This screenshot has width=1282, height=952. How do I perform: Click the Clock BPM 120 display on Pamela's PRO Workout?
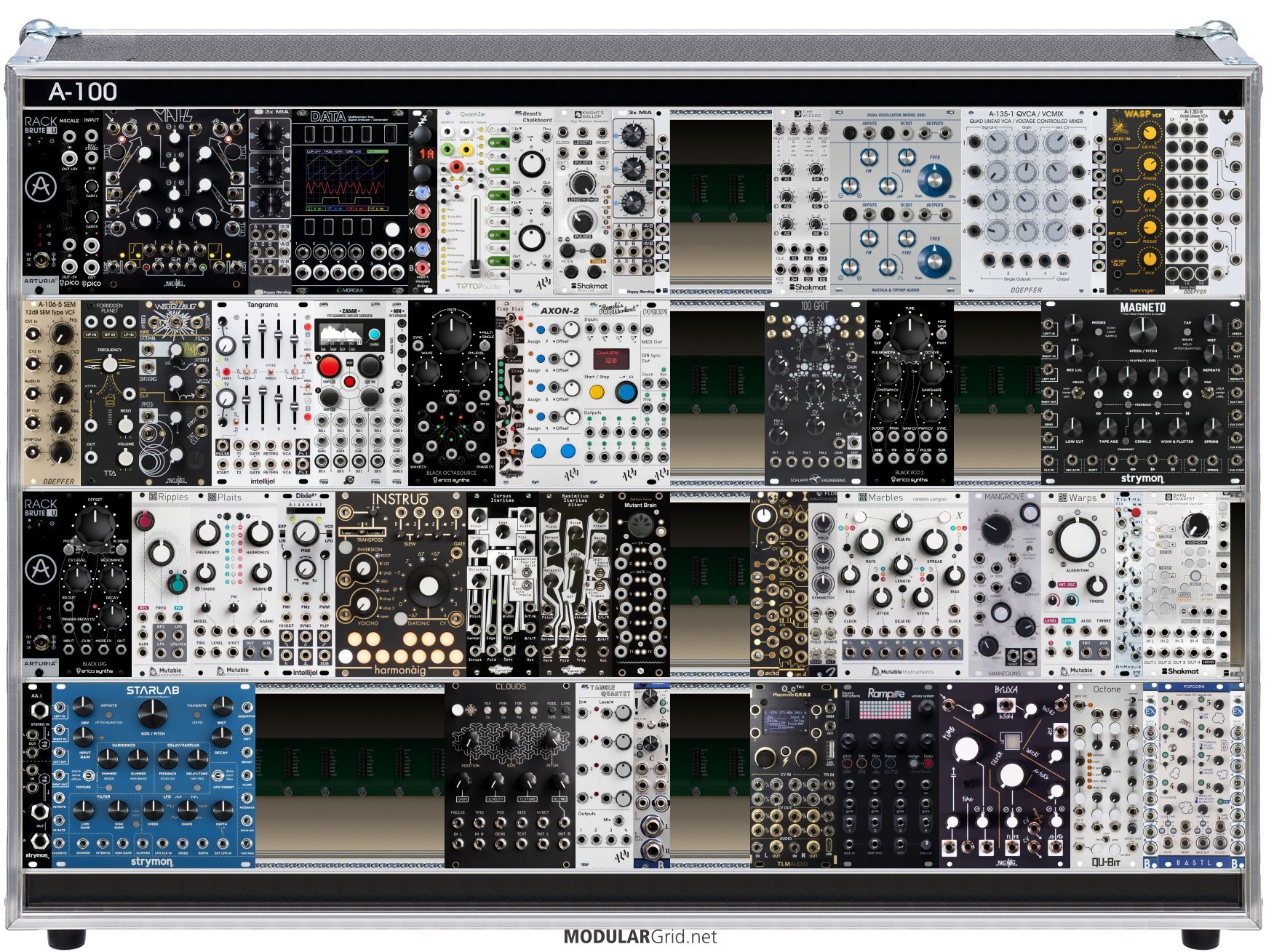coord(610,358)
